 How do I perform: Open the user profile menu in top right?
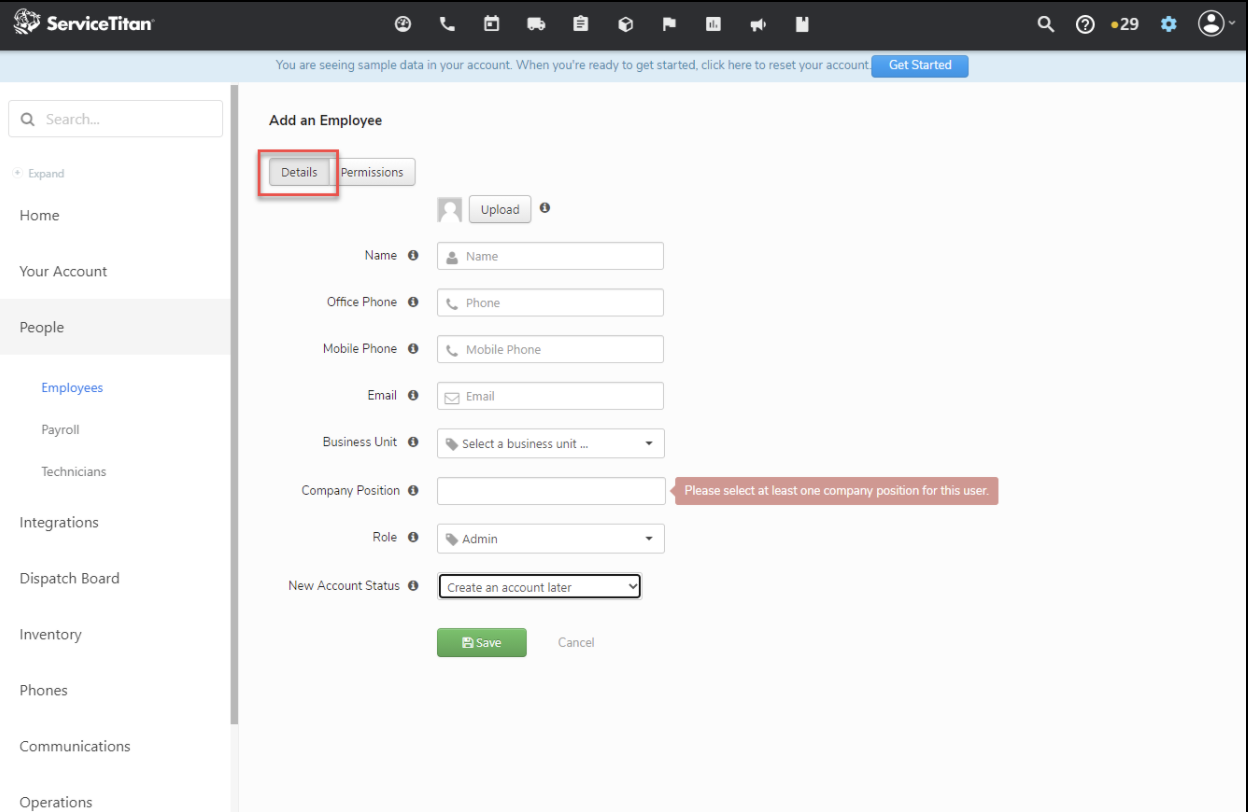(1214, 24)
